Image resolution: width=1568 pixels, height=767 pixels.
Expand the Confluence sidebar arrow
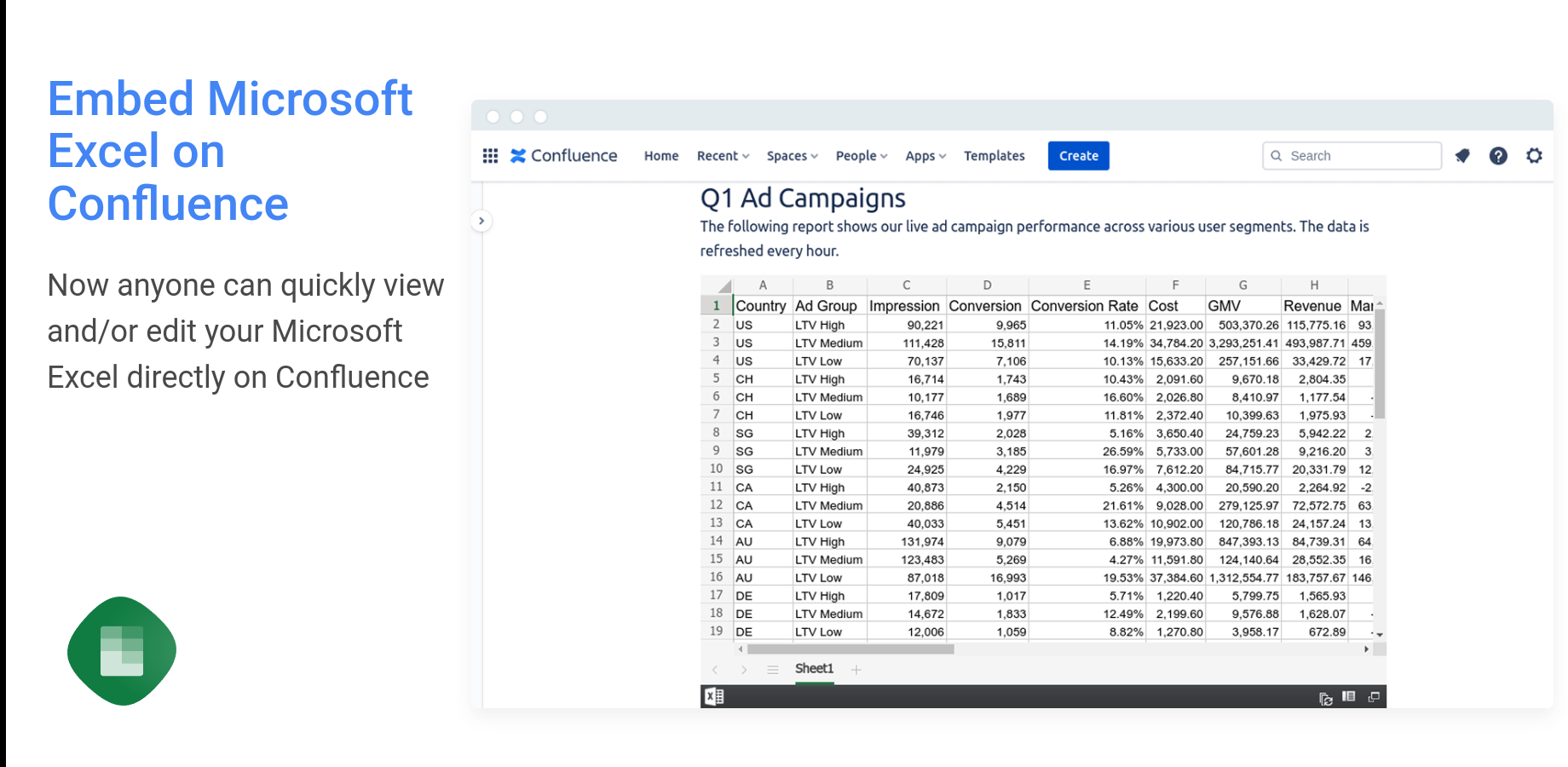[x=481, y=221]
